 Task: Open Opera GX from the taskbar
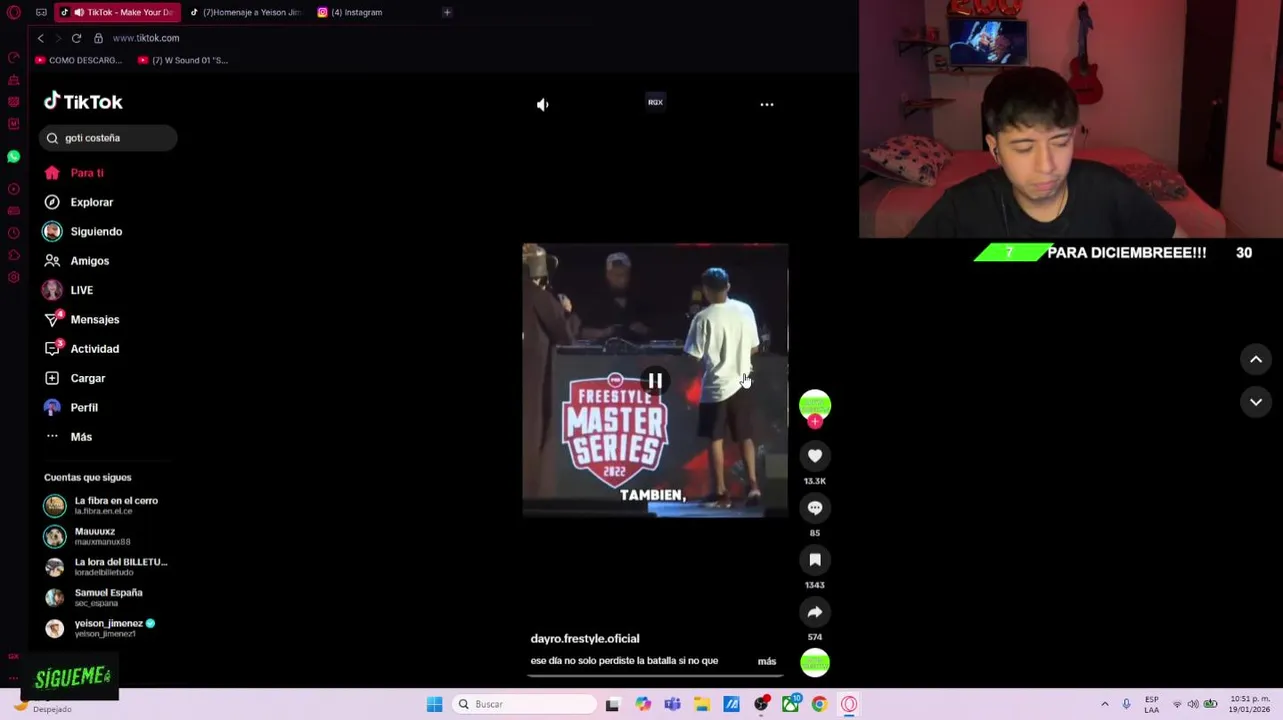point(849,704)
